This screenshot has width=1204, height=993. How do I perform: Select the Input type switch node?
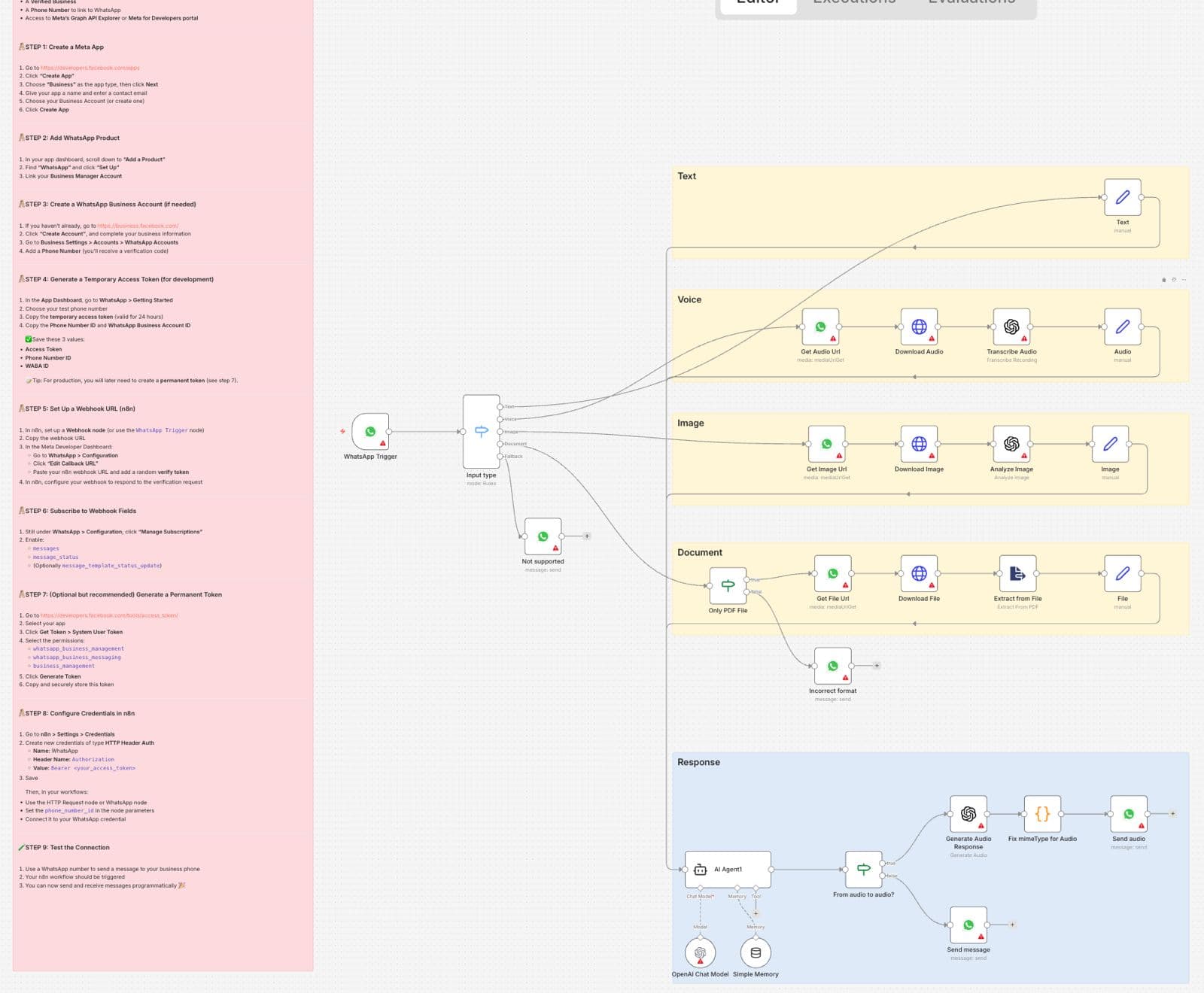tap(481, 432)
